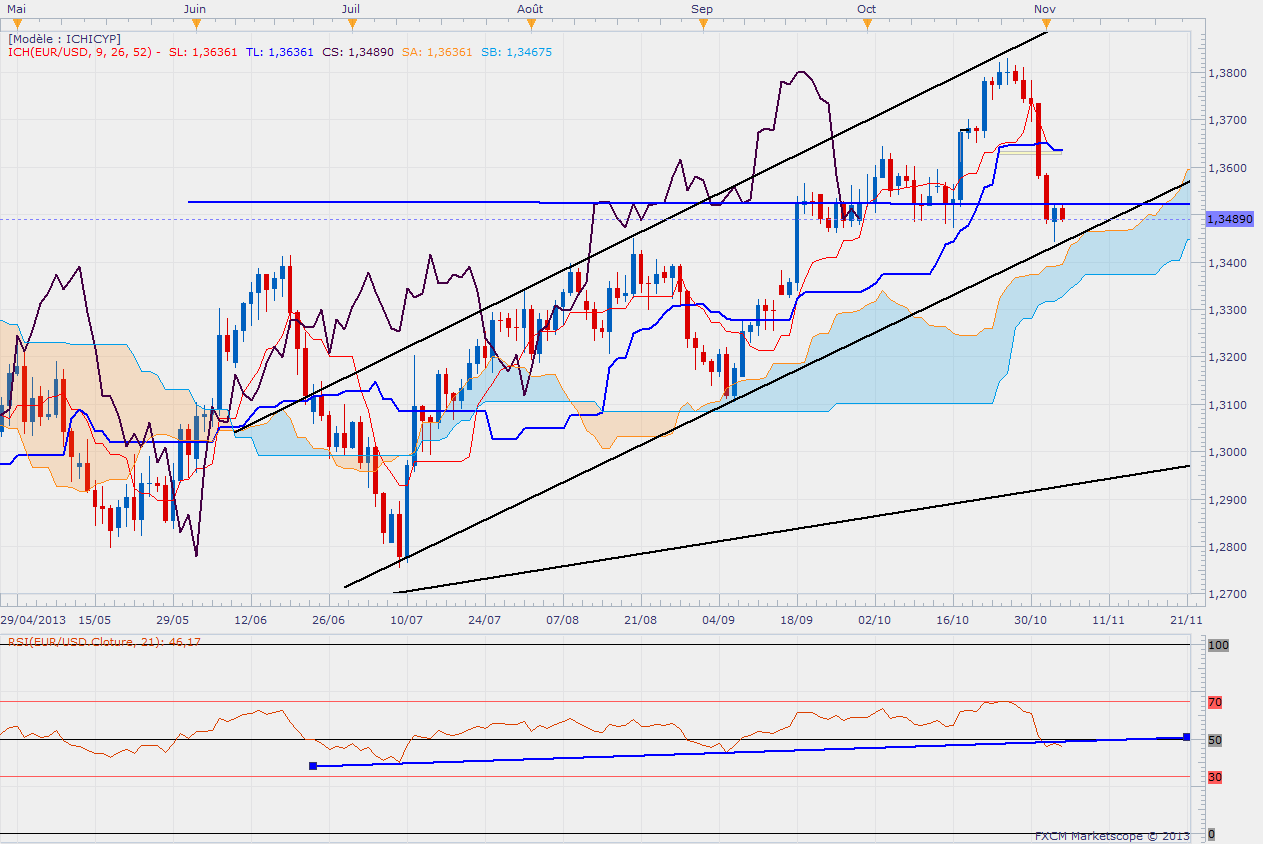Click the 1,3800 price axis label

[1226, 73]
